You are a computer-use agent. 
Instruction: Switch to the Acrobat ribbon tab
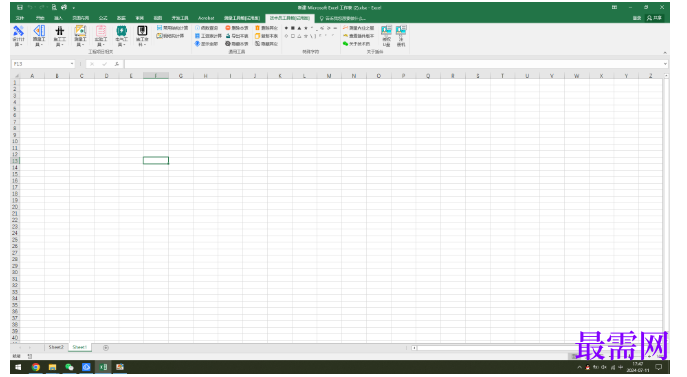[x=206, y=18]
